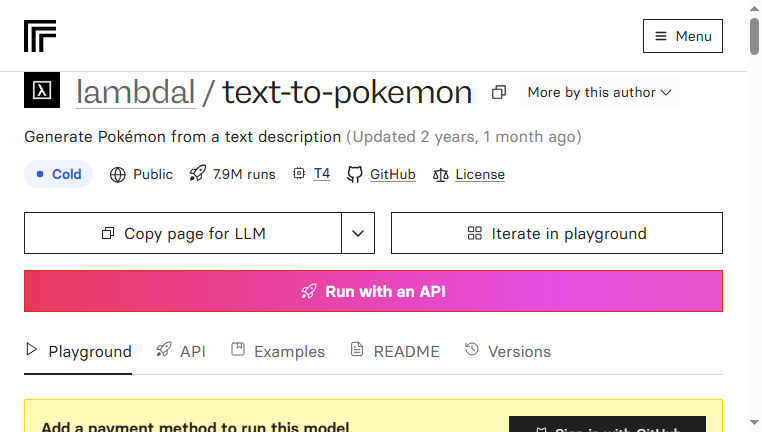Expand the Copy page options chevron
762x432 pixels.
click(x=358, y=233)
